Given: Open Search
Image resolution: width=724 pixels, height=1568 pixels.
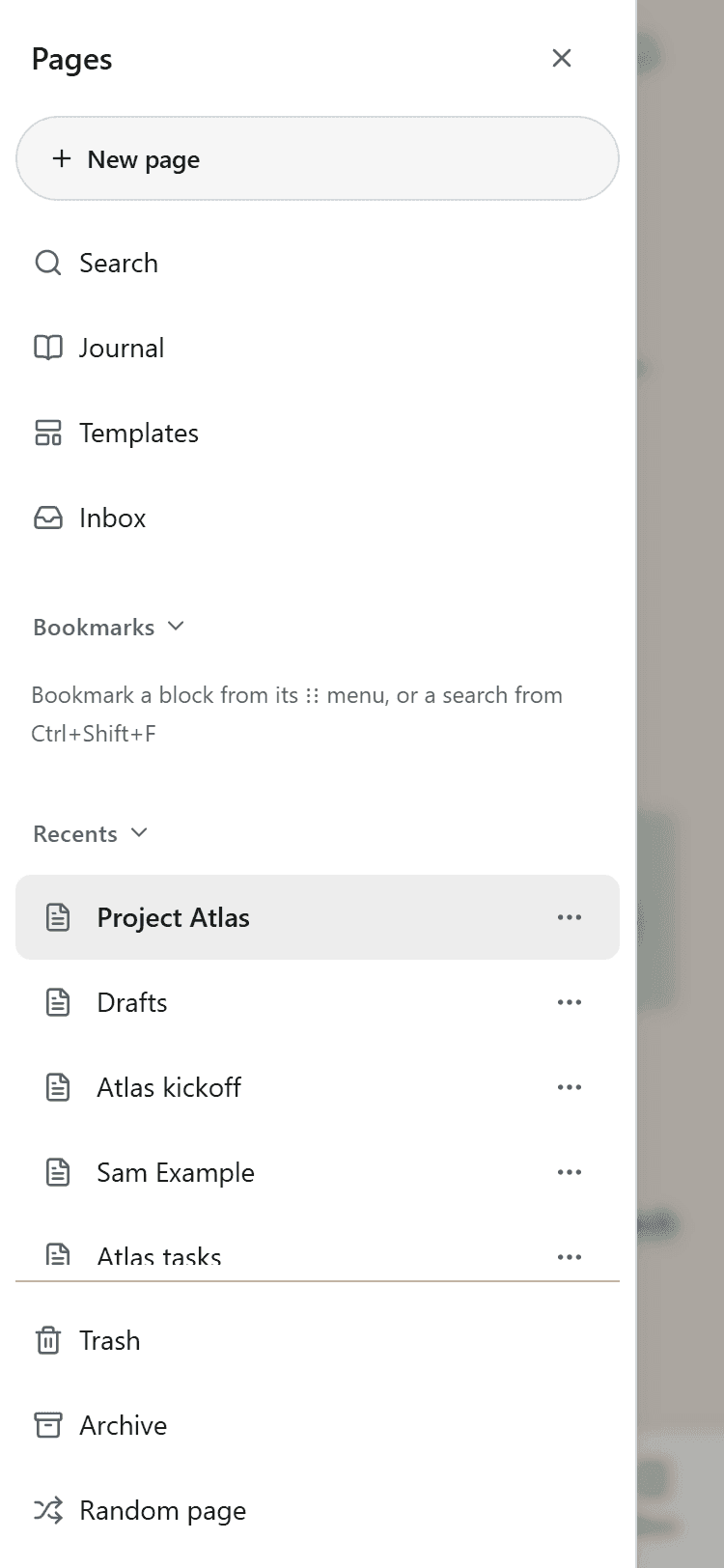Looking at the screenshot, I should pos(318,263).
